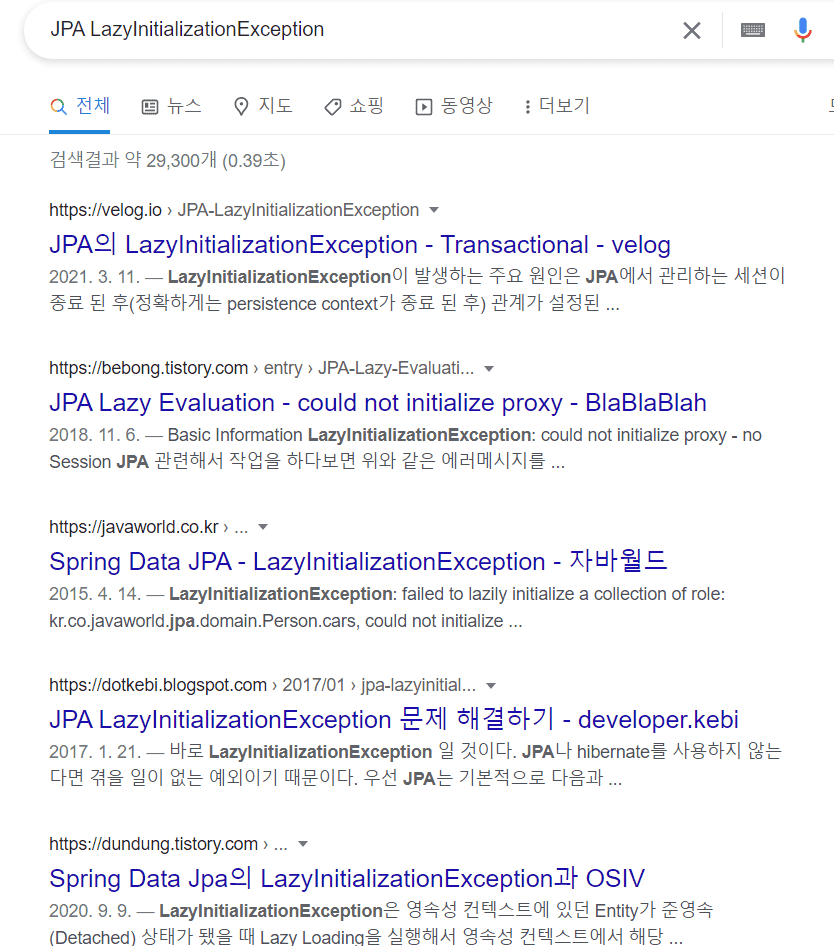The width and height of the screenshot is (834, 946).
Task: Expand the dotkebi.blogspot.com result options arrow
Action: [x=491, y=685]
